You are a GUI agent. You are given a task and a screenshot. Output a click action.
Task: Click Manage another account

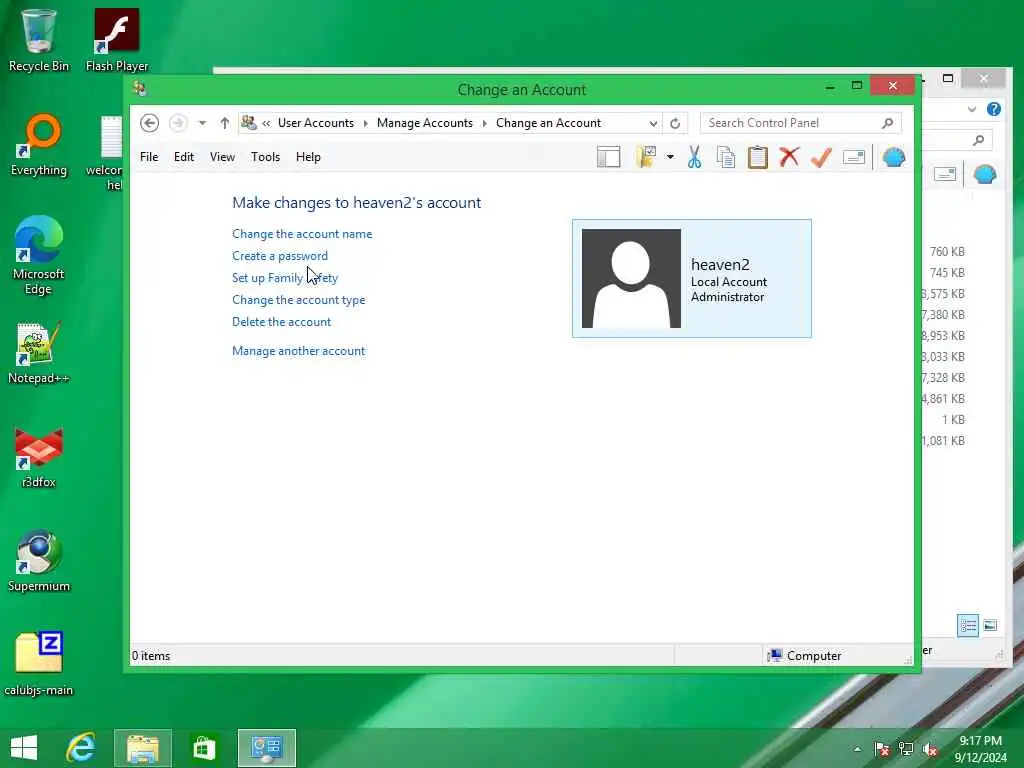[298, 351]
